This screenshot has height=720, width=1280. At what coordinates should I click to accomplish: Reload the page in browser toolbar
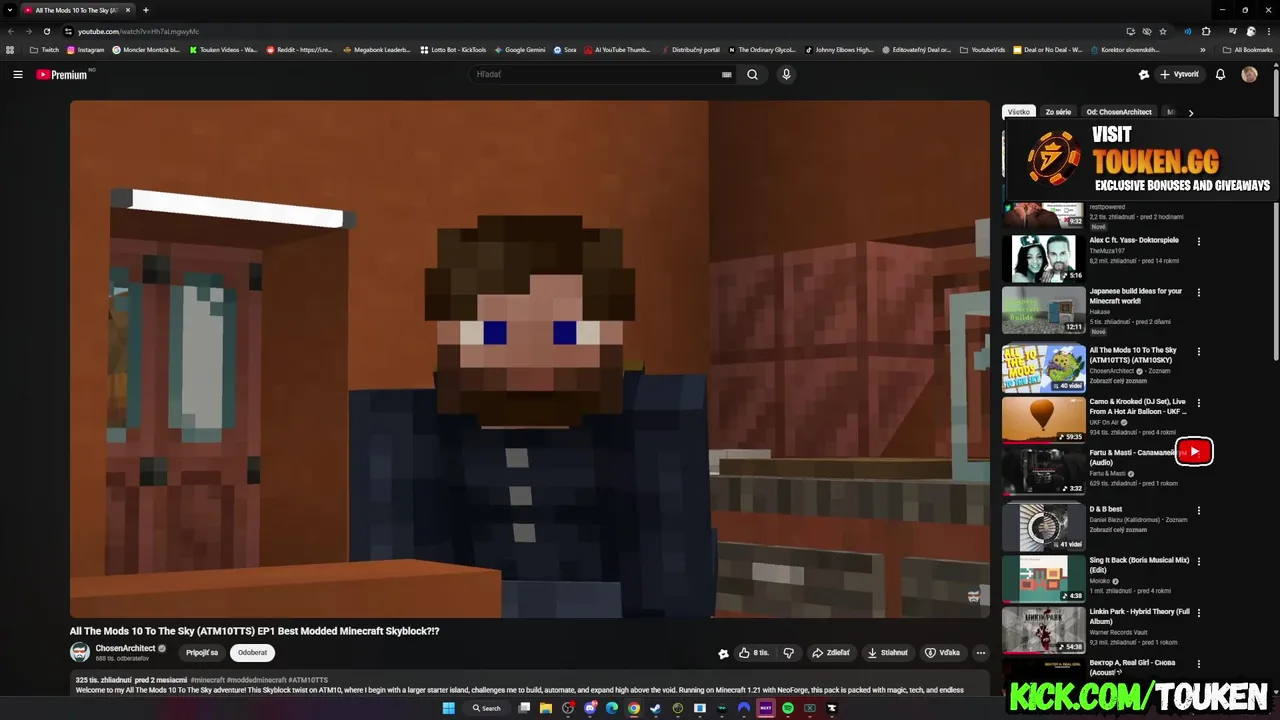(47, 31)
